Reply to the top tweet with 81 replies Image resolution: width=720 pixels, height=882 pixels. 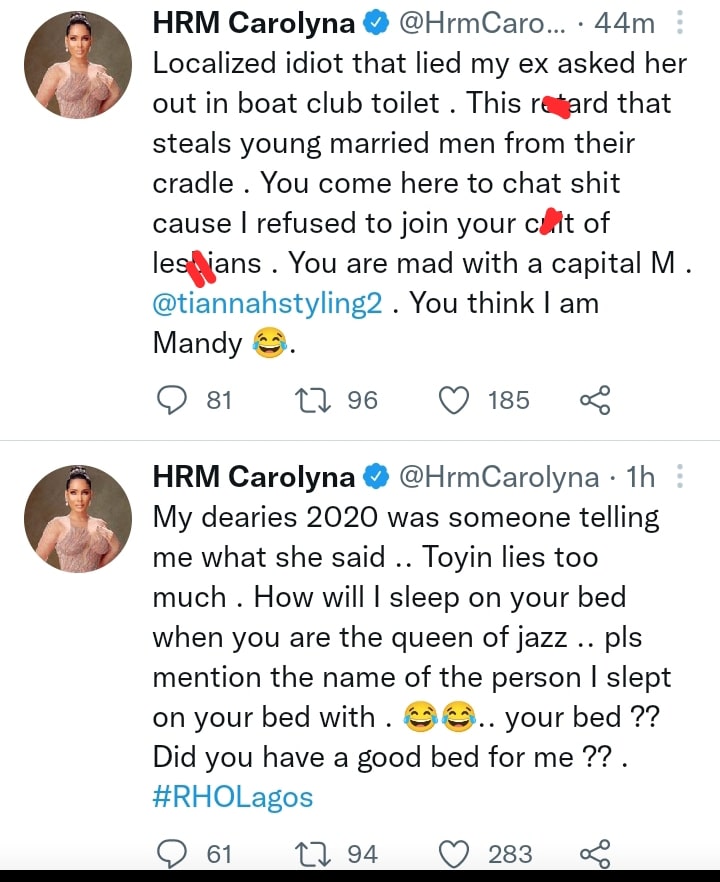(x=173, y=401)
